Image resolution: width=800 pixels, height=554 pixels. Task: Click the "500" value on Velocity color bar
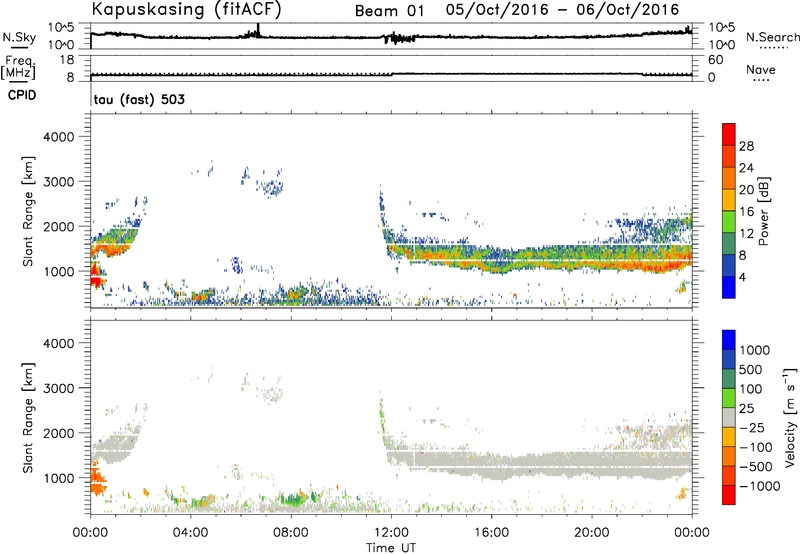point(751,369)
